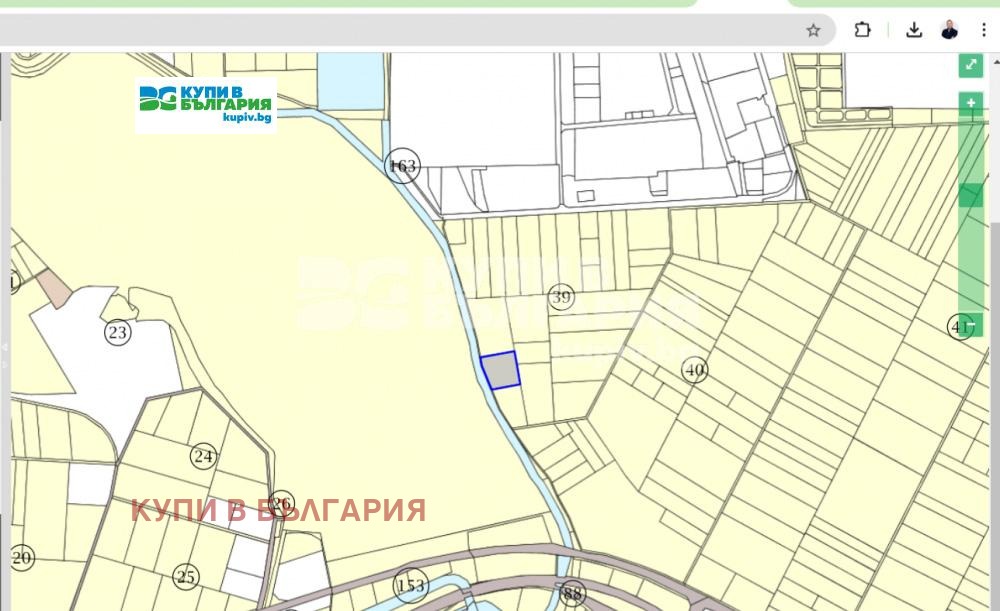Zoom out with the minus button
The height and width of the screenshot is (611, 1000).
[x=970, y=326]
